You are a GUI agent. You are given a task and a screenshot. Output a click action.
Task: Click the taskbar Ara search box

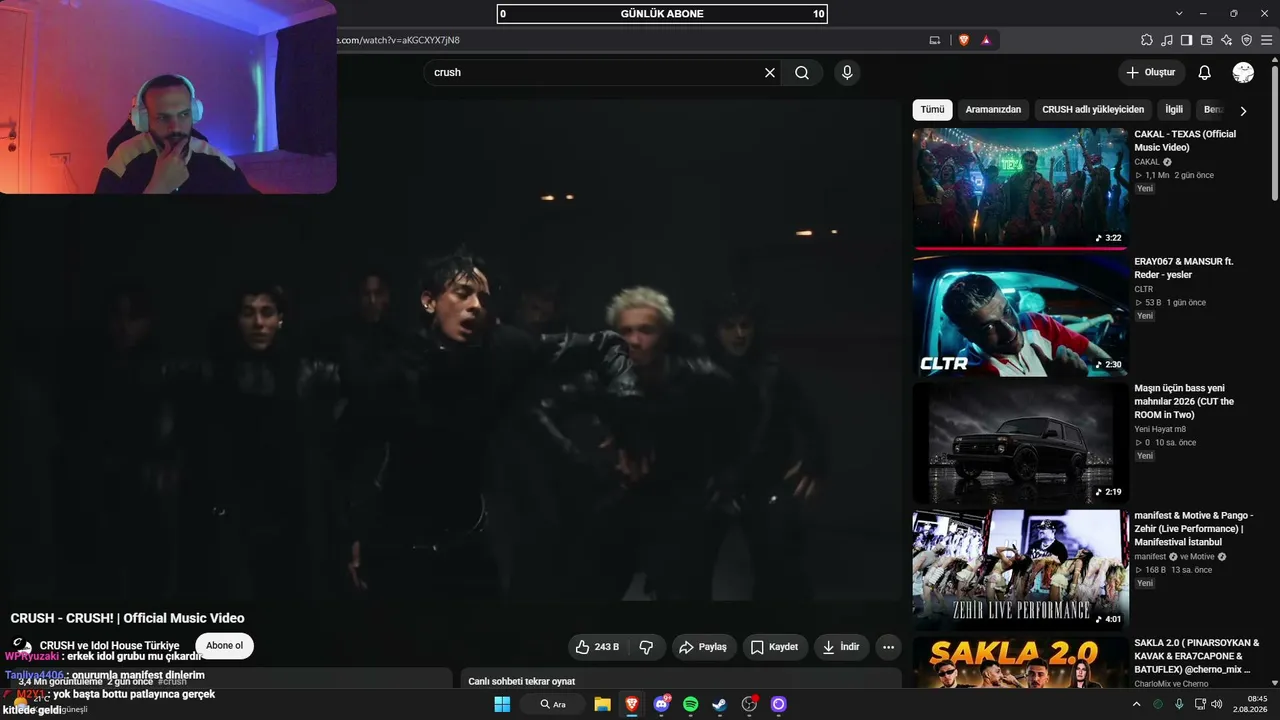(553, 704)
